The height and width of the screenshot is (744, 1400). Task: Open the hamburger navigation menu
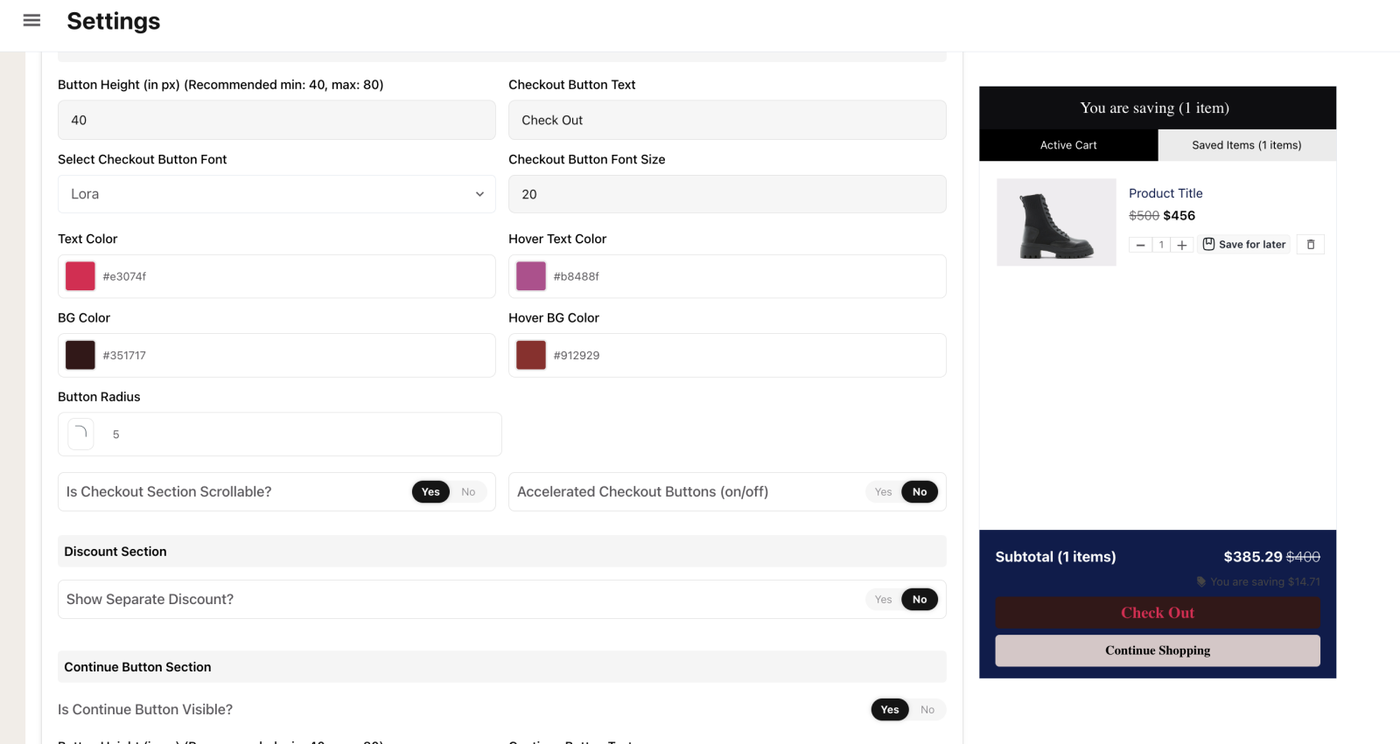(x=32, y=20)
